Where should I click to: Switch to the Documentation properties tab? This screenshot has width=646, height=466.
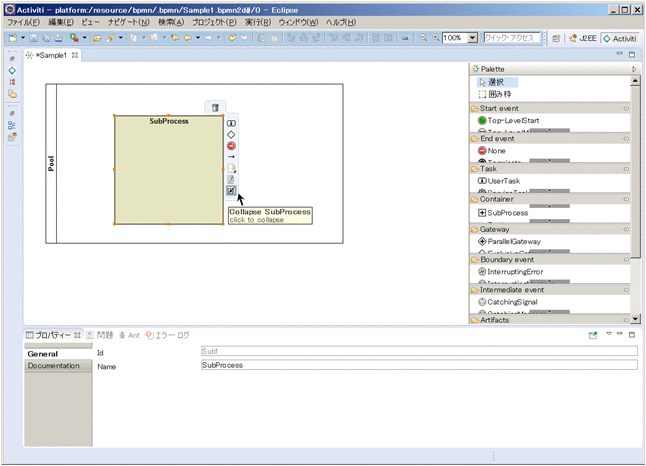53,366
